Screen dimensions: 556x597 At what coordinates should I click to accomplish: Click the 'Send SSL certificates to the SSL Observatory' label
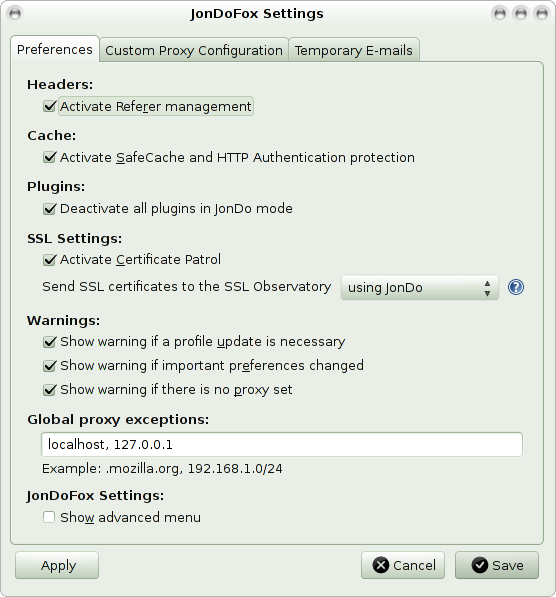click(187, 287)
